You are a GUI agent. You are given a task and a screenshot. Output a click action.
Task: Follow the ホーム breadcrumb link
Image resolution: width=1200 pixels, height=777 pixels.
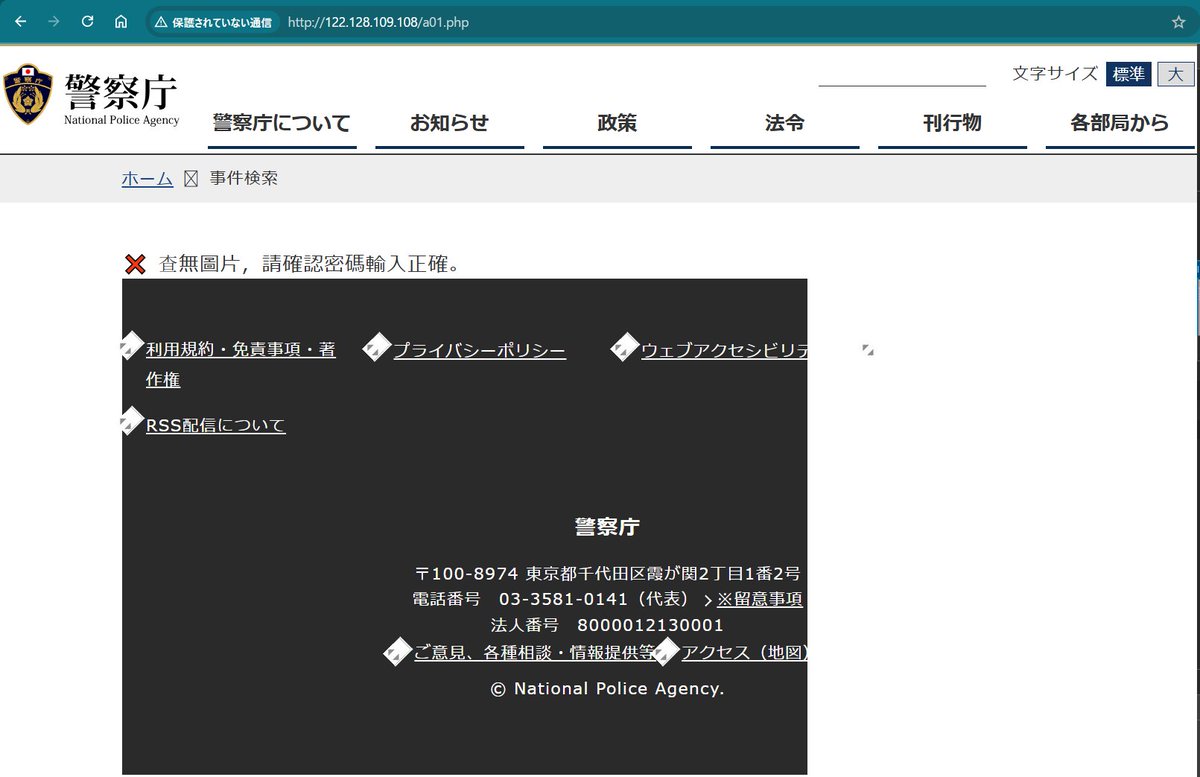(x=147, y=179)
